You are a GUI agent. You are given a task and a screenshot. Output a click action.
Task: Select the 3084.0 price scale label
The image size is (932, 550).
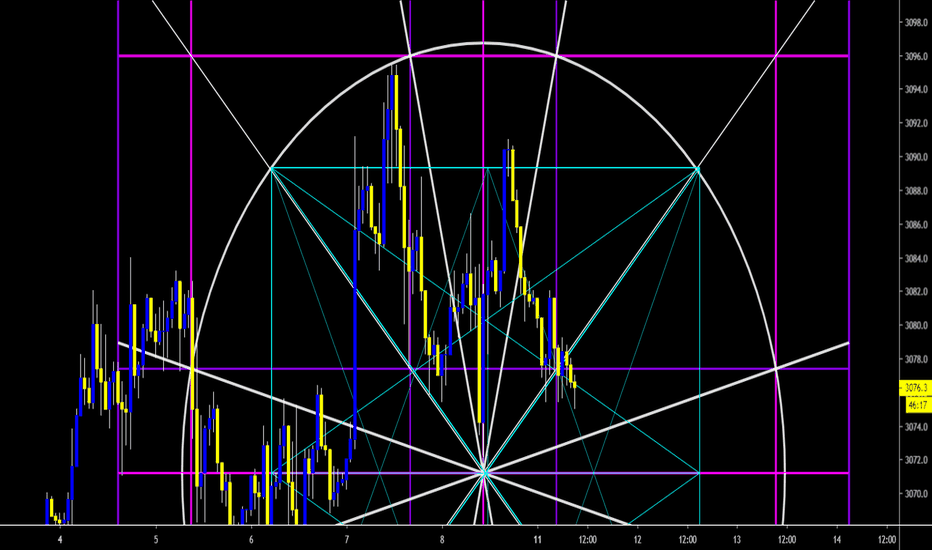coord(916,259)
